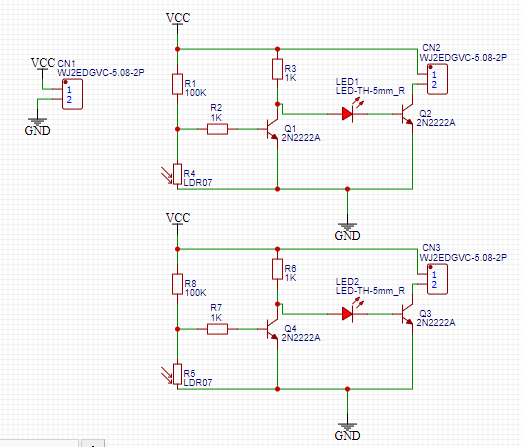Viewport: 521px width, 447px height.
Task: Select resistor R3 symbol above Q1
Action: [x=277, y=69]
